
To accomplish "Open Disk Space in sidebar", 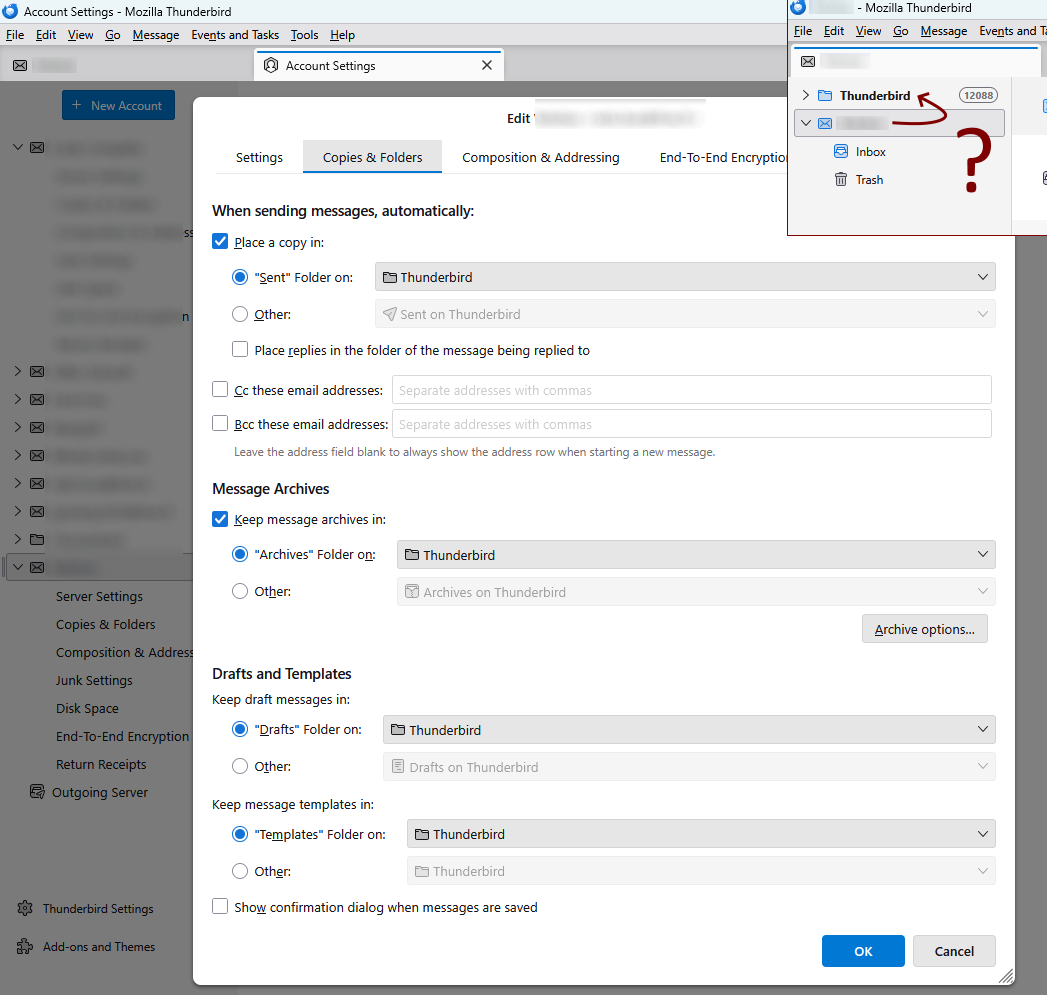I will (87, 709).
